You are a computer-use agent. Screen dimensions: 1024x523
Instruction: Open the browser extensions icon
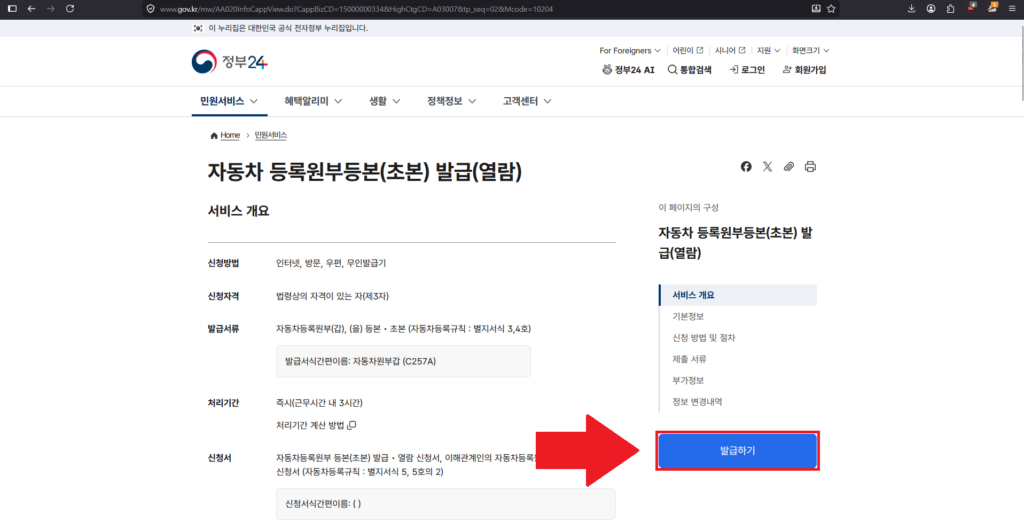coord(951,9)
